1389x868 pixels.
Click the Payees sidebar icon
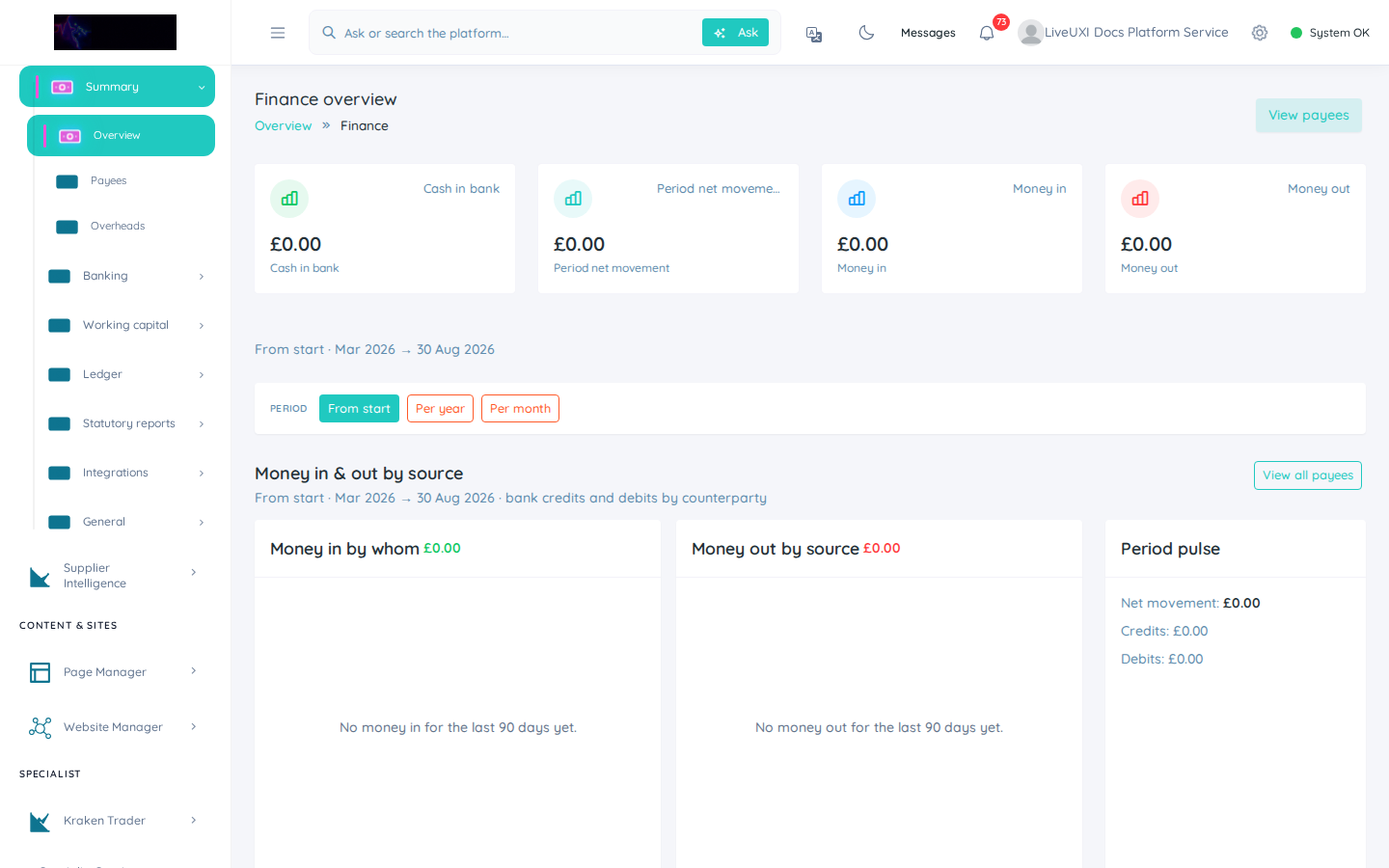[68, 181]
